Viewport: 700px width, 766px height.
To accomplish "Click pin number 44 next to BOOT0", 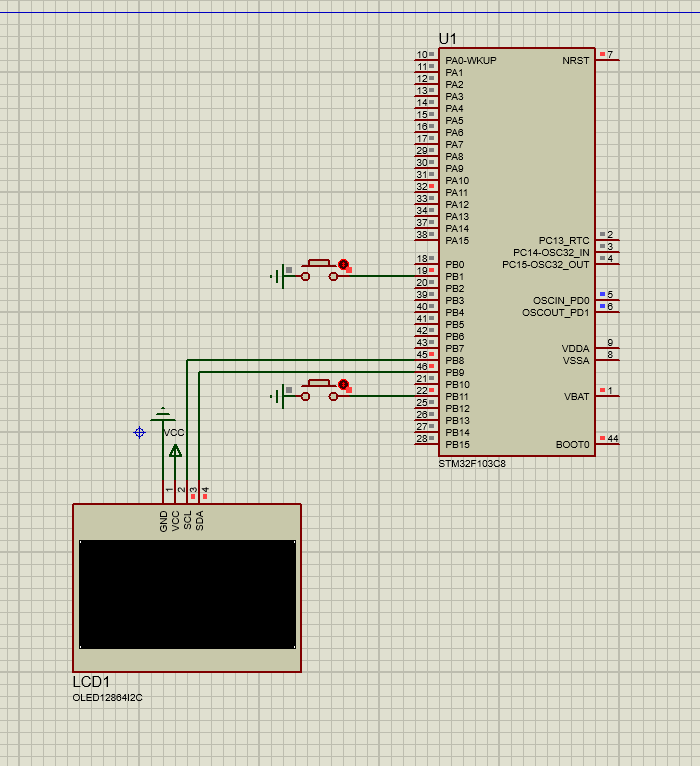I will [613, 438].
